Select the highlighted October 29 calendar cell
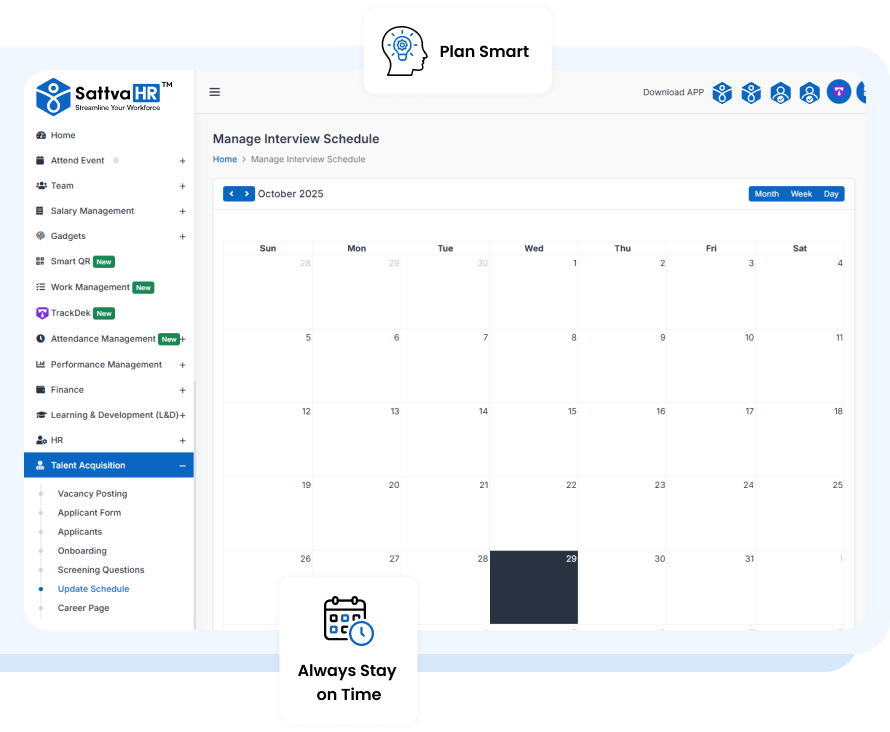Viewport: 890px width, 732px height. pos(534,587)
